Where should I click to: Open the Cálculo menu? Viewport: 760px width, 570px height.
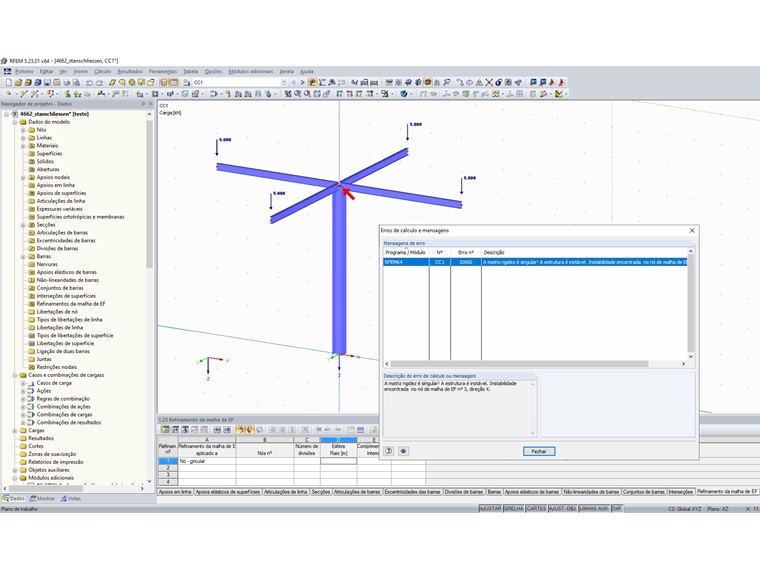[x=102, y=71]
